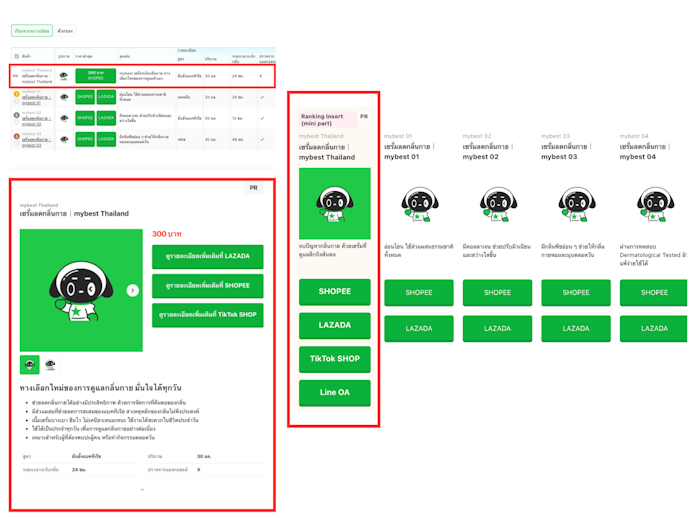690x518 pixels.
Task: Click the SHOPEE details button in detail card
Action: pos(208,286)
